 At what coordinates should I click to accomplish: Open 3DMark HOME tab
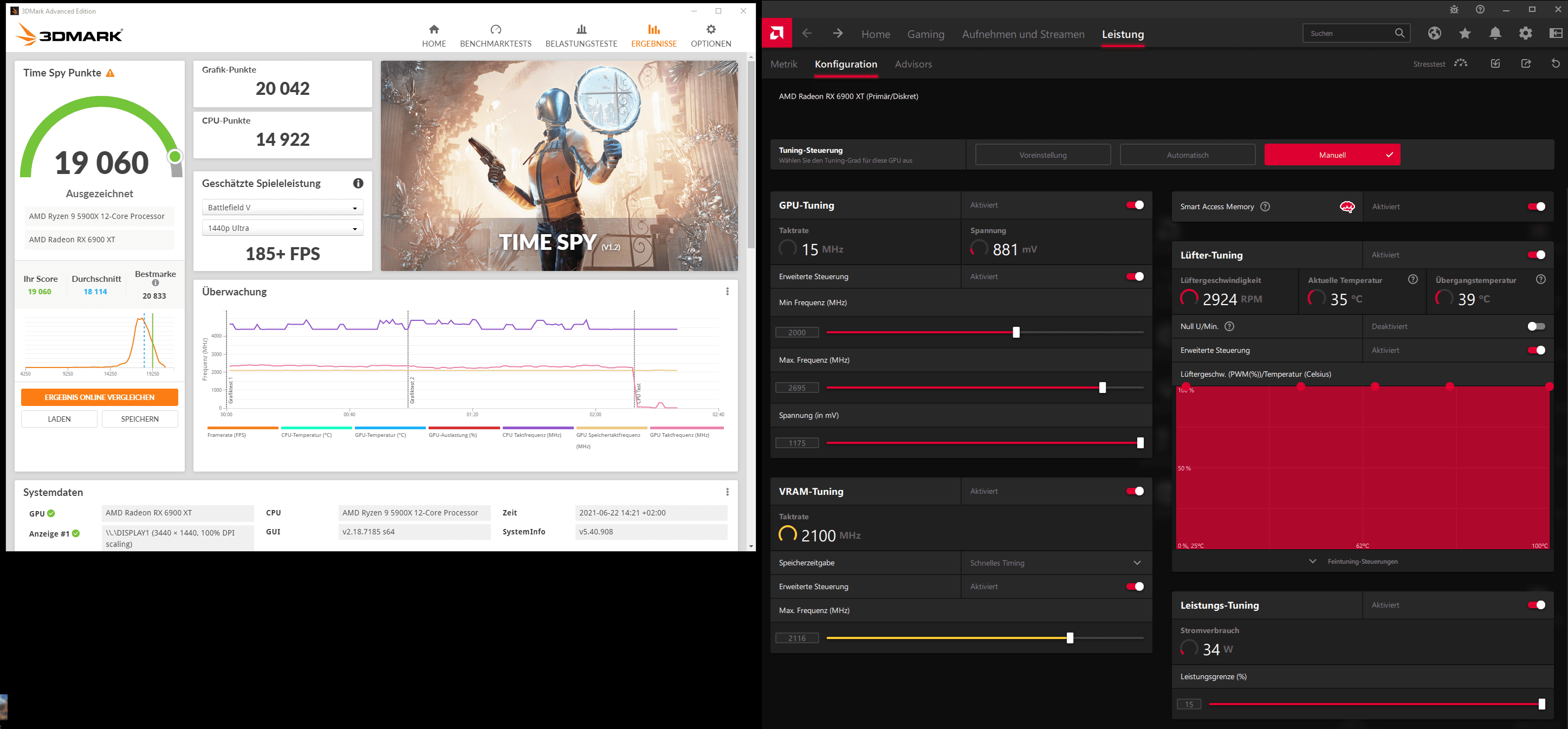point(434,36)
